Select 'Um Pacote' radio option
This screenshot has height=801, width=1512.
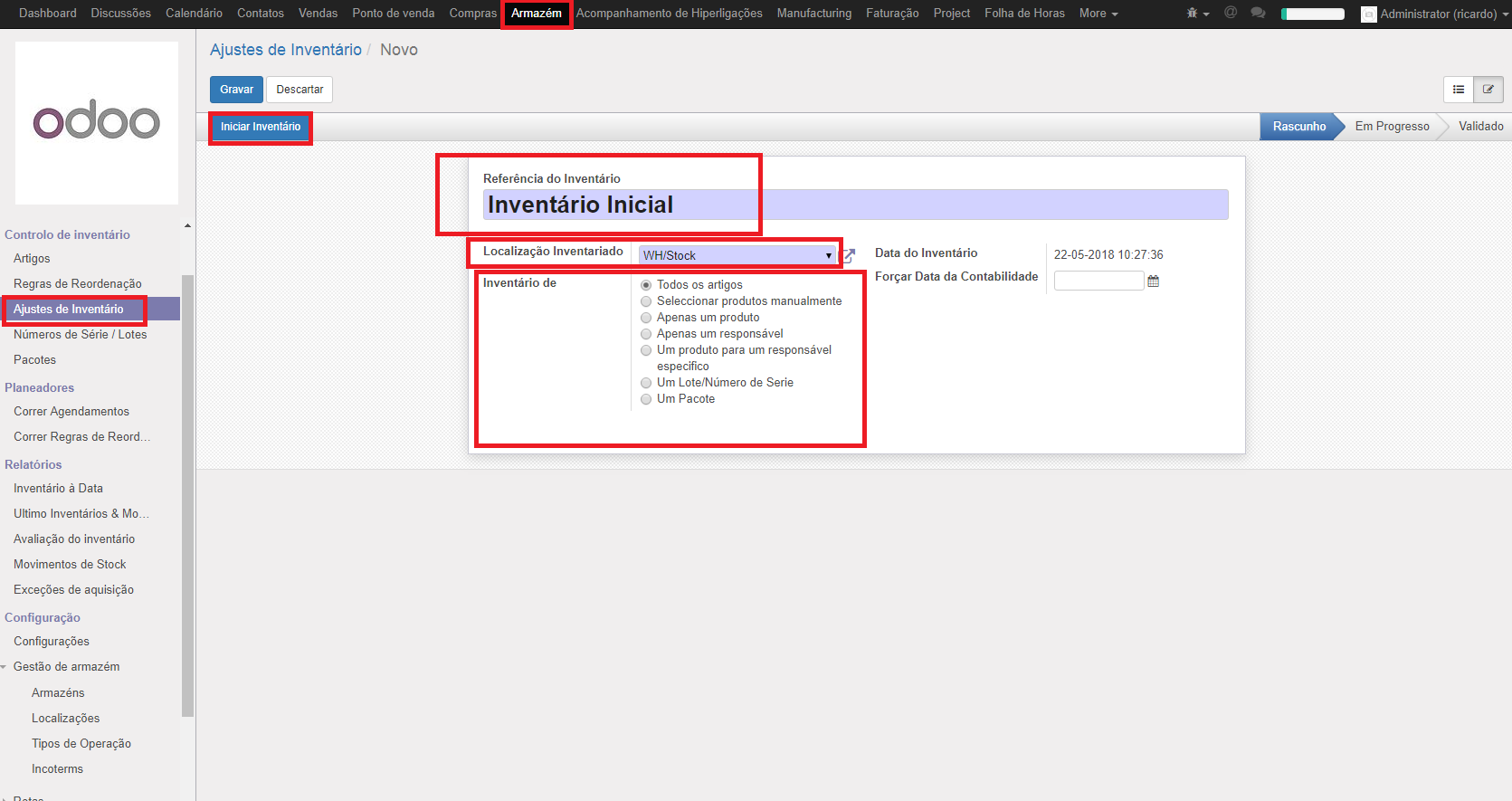pyautogui.click(x=646, y=399)
